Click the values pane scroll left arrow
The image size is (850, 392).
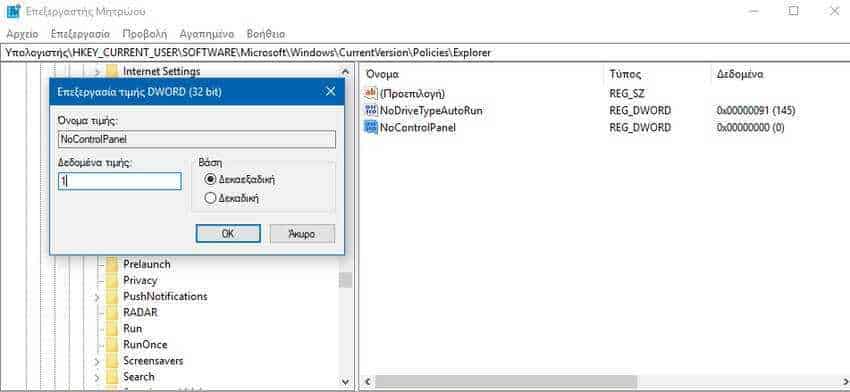(367, 382)
